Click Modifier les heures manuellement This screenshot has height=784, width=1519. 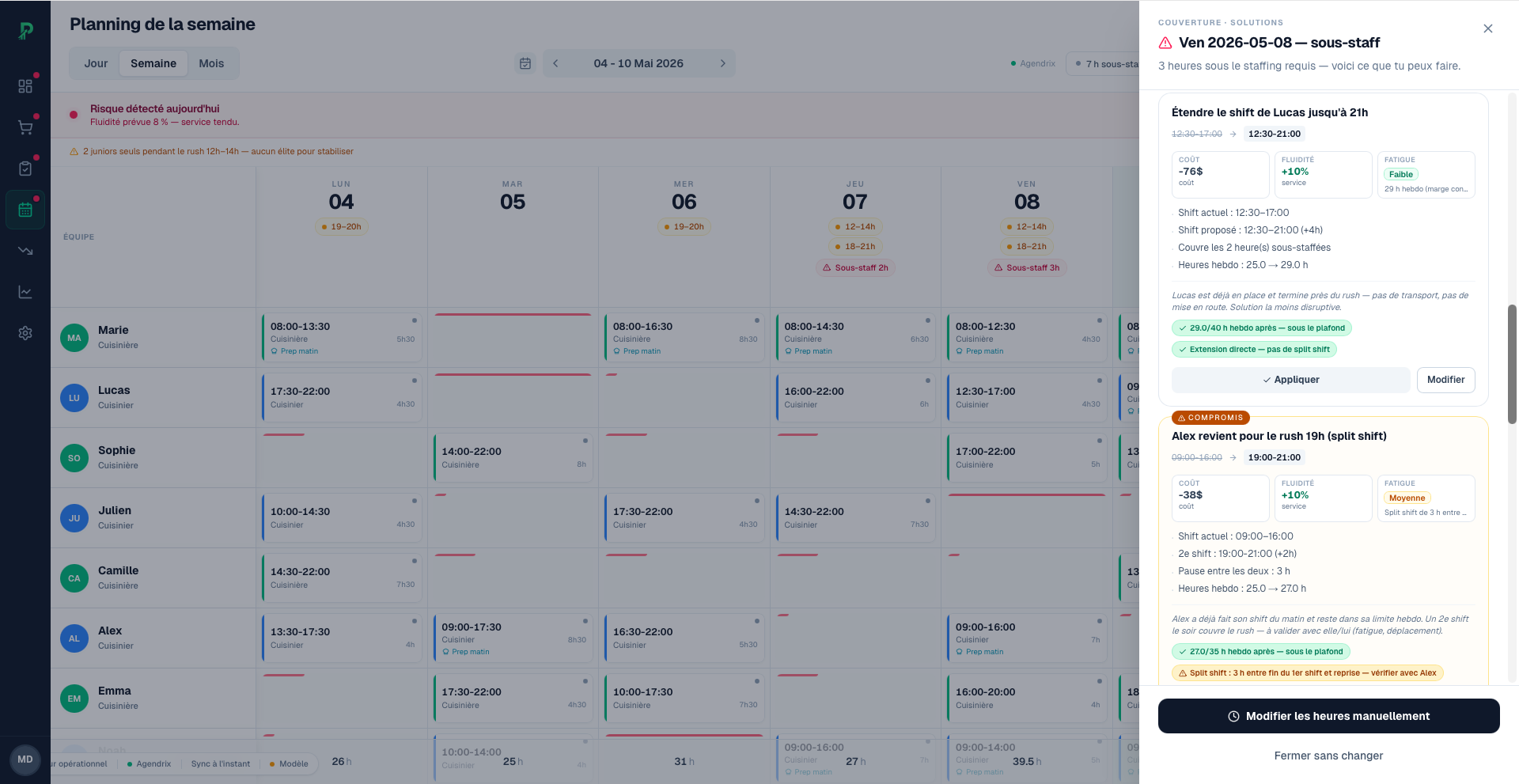tap(1328, 716)
